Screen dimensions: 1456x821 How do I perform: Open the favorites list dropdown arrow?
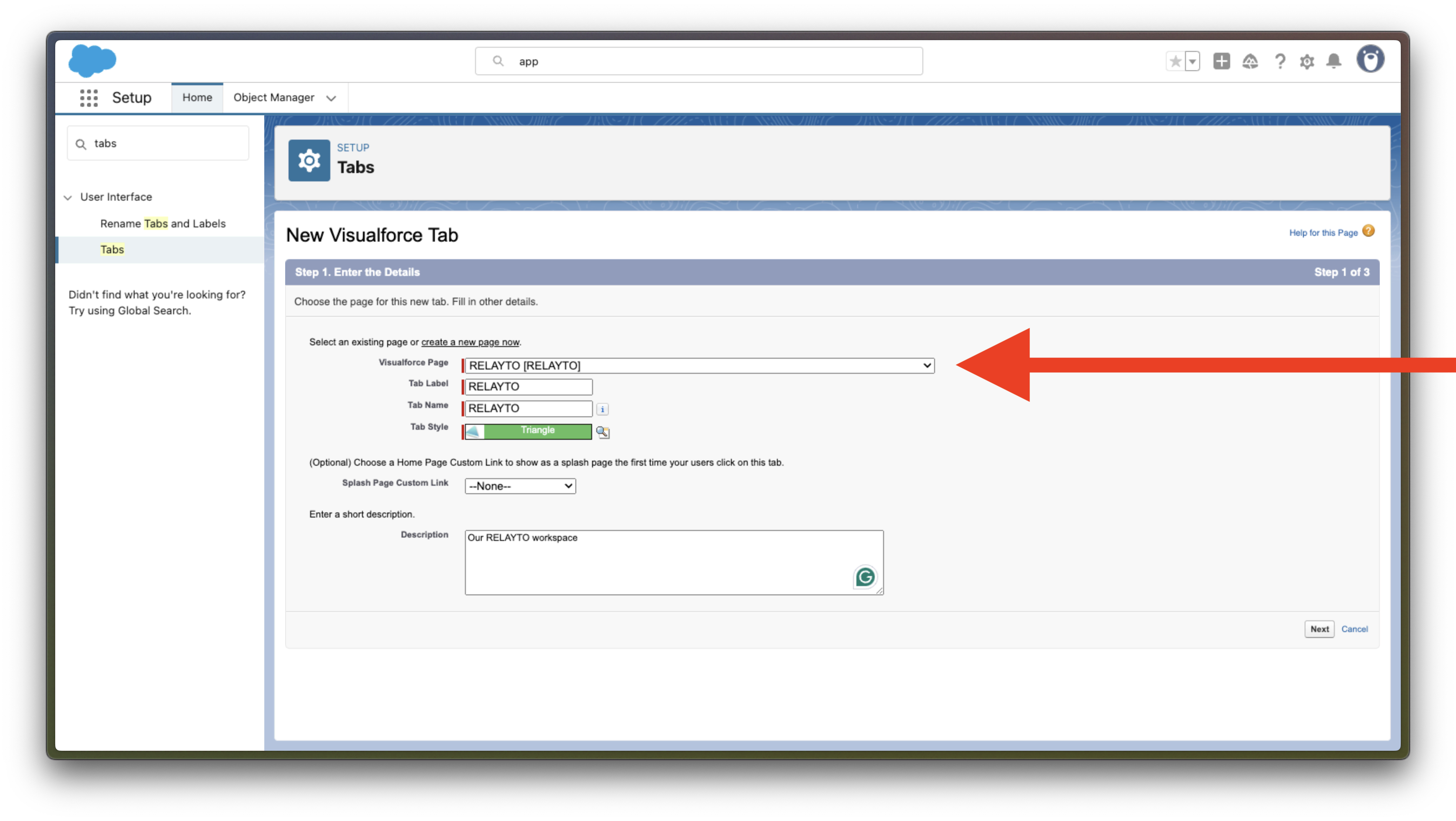click(x=1192, y=61)
